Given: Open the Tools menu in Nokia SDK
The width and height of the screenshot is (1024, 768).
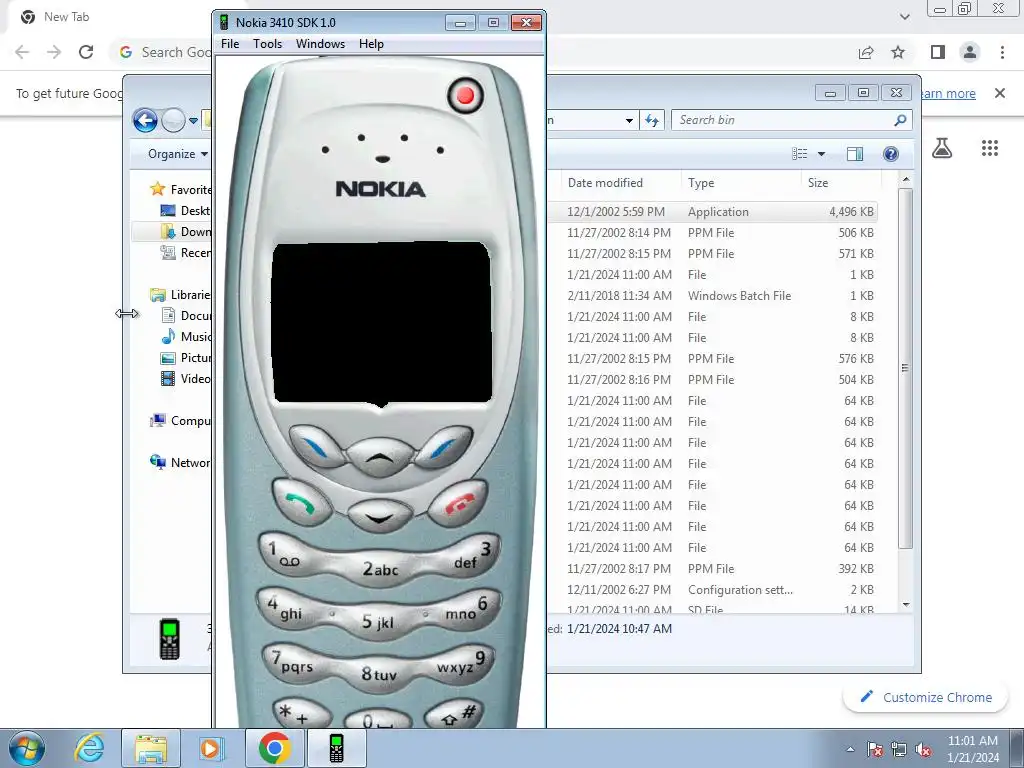Looking at the screenshot, I should tap(268, 44).
